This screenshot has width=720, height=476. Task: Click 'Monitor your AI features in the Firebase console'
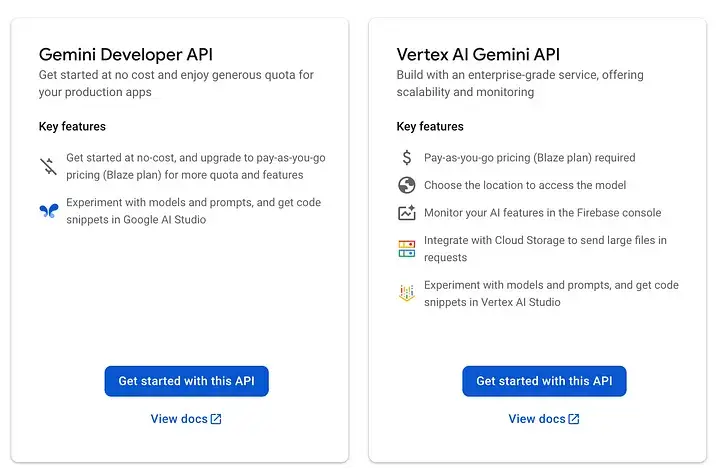[x=542, y=213]
